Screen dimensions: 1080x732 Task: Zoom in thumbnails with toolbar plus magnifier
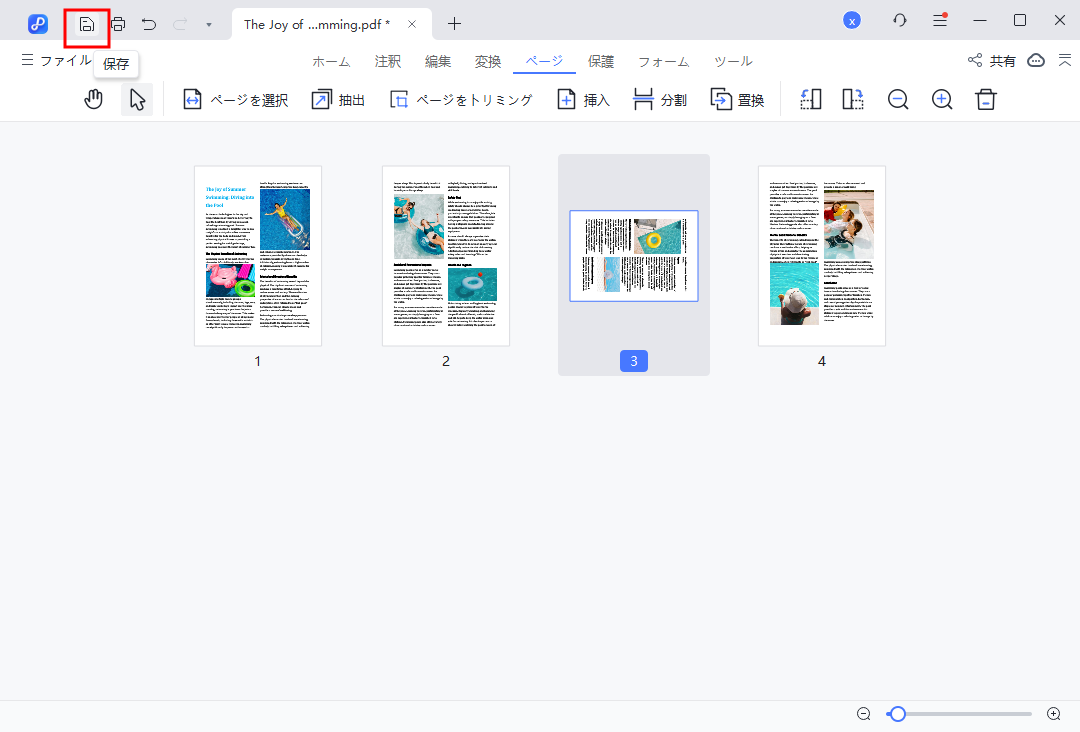coord(942,100)
